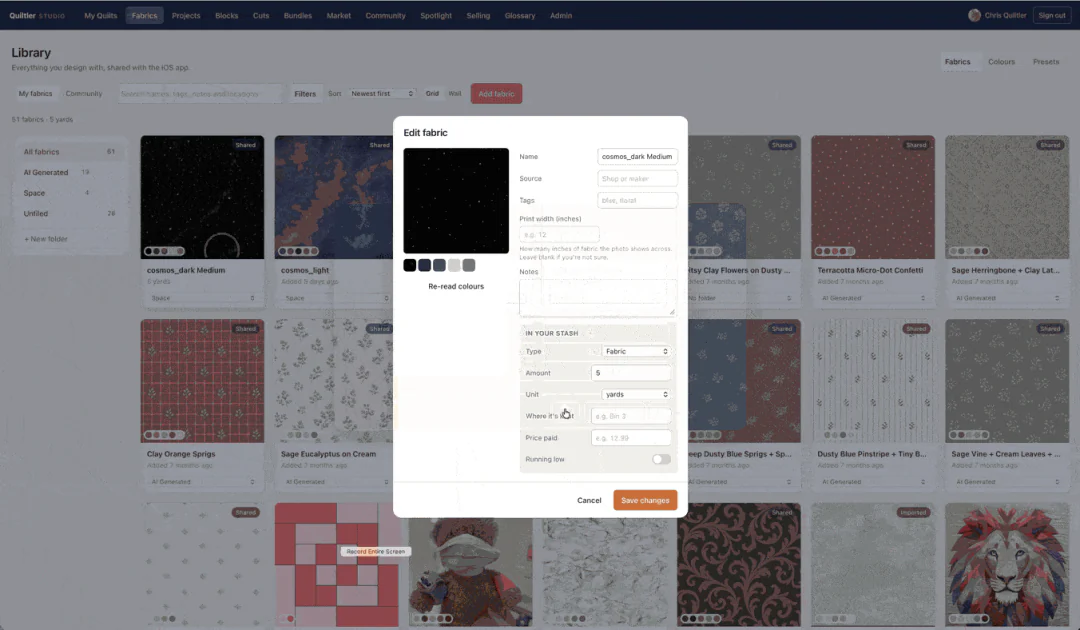Open the Admin nav item
This screenshot has height=630, width=1080.
click(x=561, y=15)
